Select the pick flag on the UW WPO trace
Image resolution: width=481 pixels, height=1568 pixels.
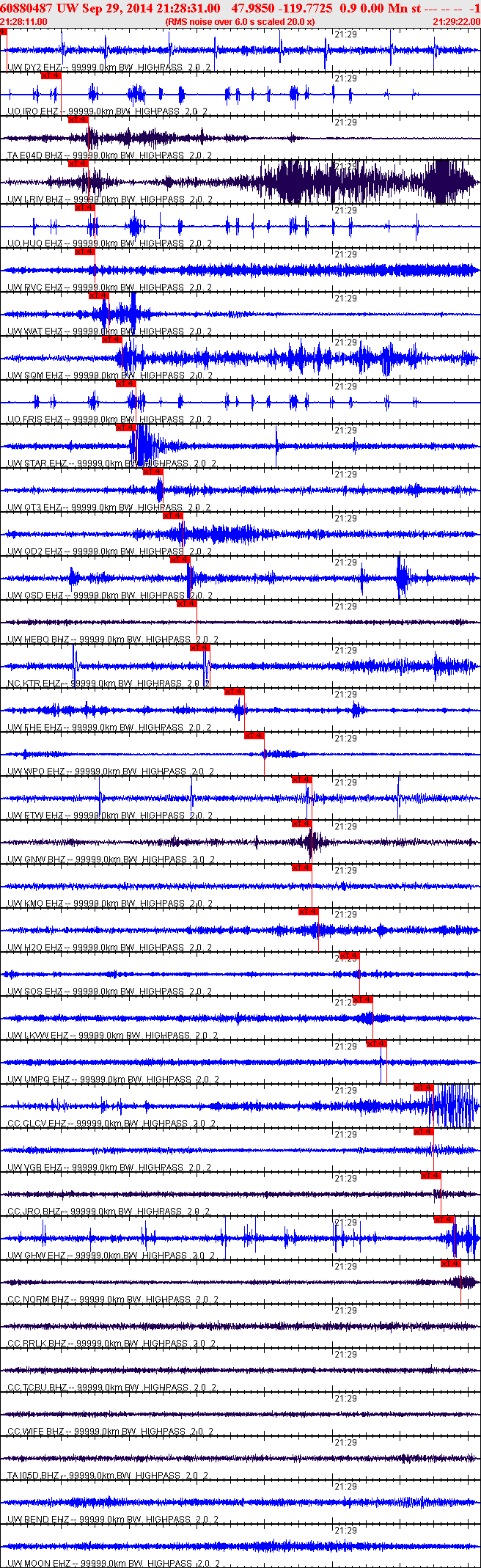[x=254, y=735]
